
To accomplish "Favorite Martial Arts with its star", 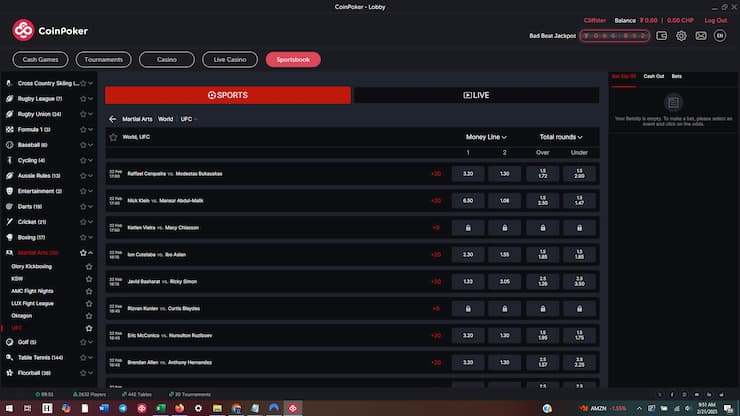I will pos(83,253).
